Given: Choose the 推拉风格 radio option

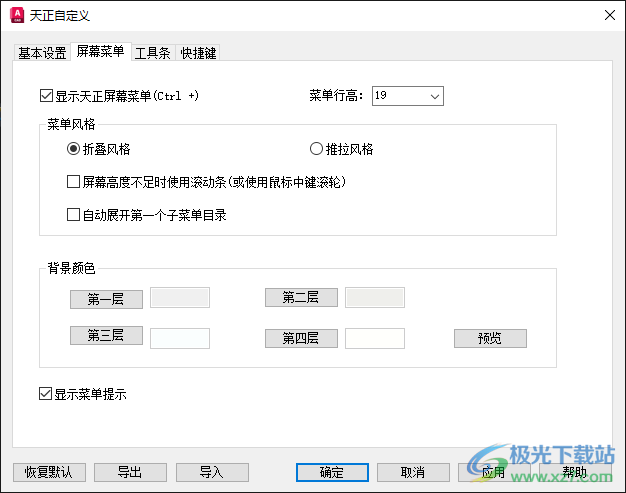Looking at the screenshot, I should point(316,149).
